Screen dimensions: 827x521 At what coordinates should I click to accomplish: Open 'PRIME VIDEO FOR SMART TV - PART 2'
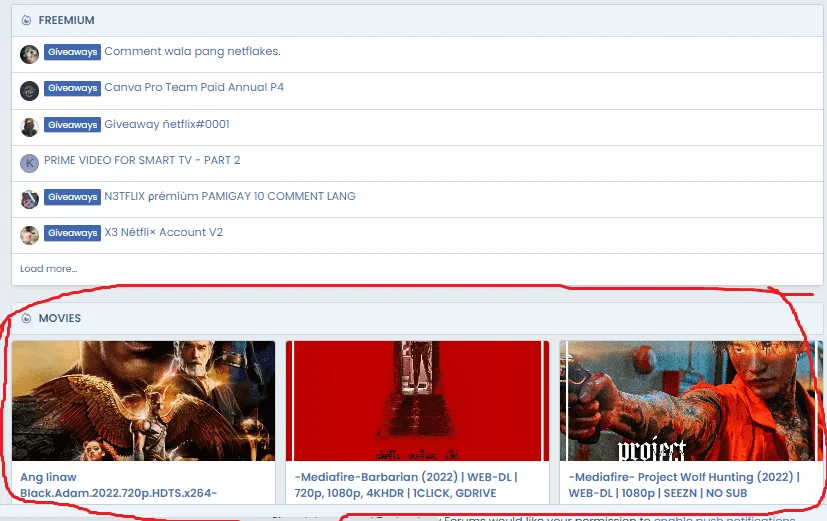point(142,160)
